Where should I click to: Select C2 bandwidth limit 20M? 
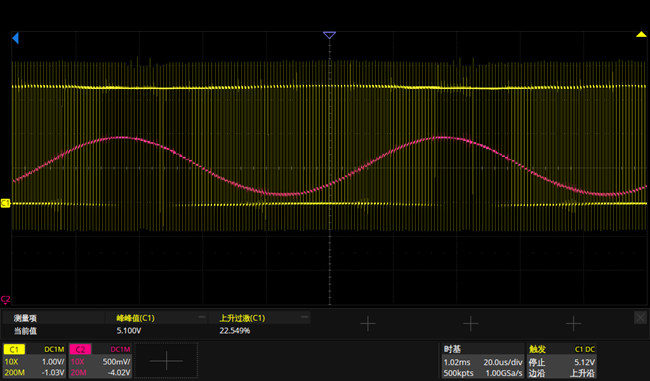(x=78, y=372)
